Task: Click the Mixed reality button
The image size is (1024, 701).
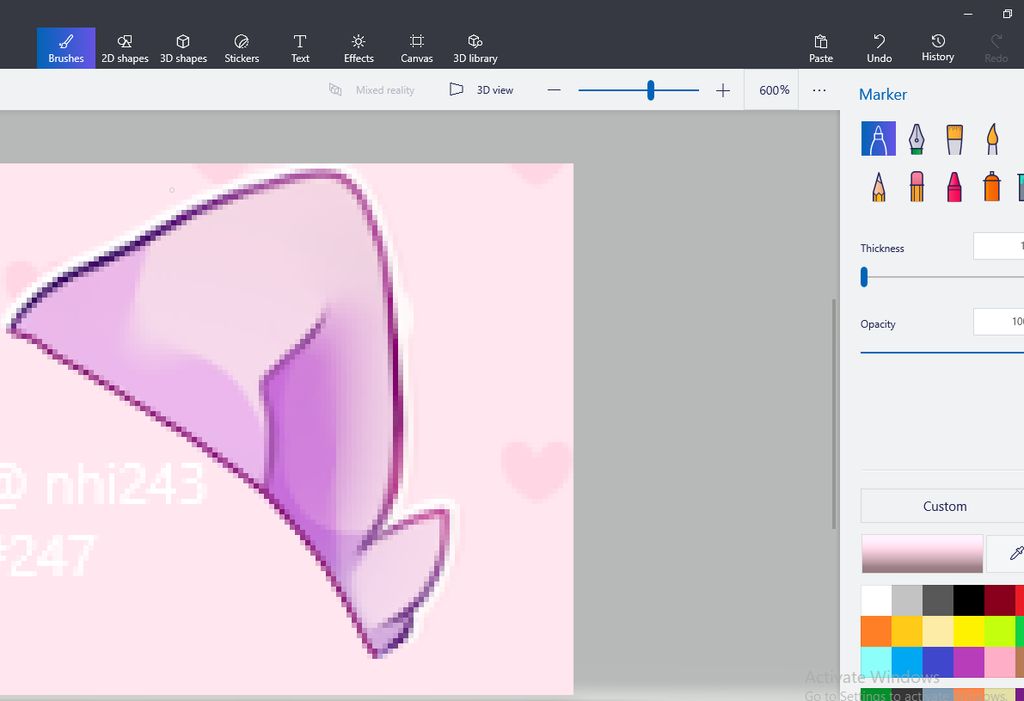Action: pyautogui.click(x=372, y=90)
